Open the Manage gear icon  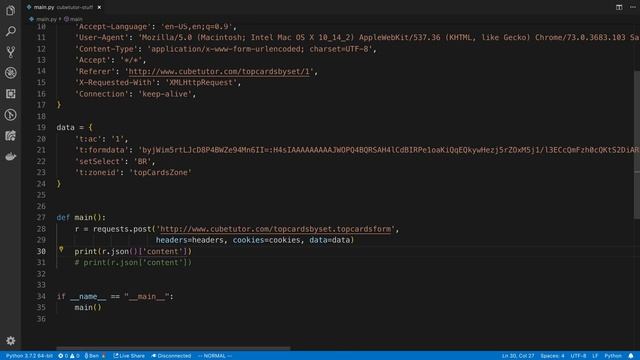coord(11,340)
